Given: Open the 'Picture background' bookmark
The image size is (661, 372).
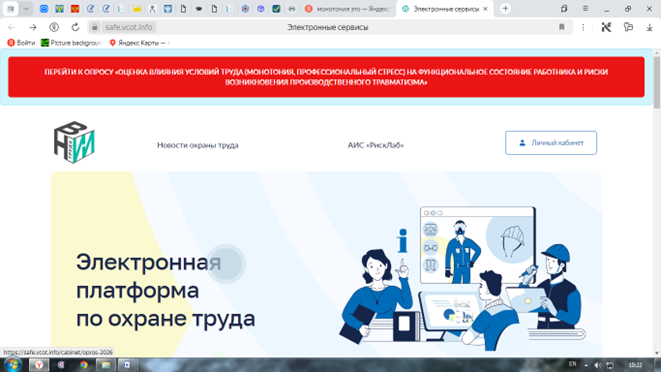Looking at the screenshot, I should coord(71,43).
